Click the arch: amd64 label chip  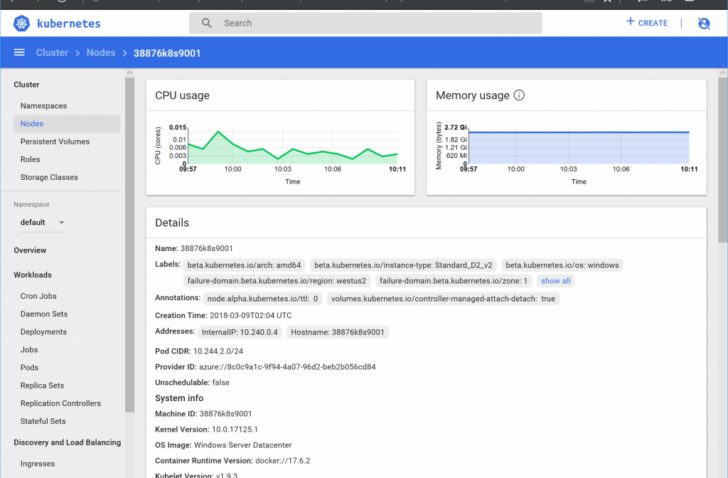(x=244, y=265)
